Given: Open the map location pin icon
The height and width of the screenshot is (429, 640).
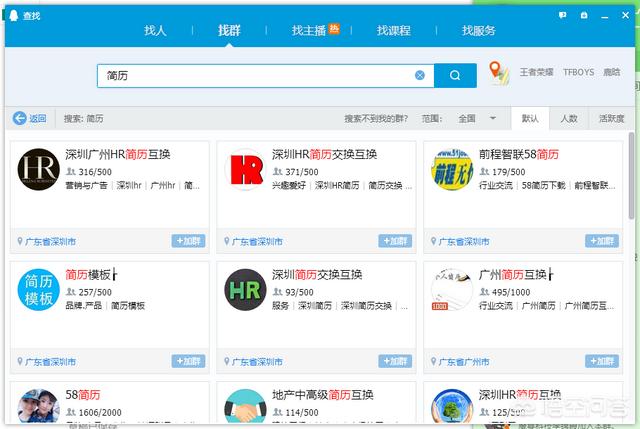Looking at the screenshot, I should pyautogui.click(x=498, y=73).
